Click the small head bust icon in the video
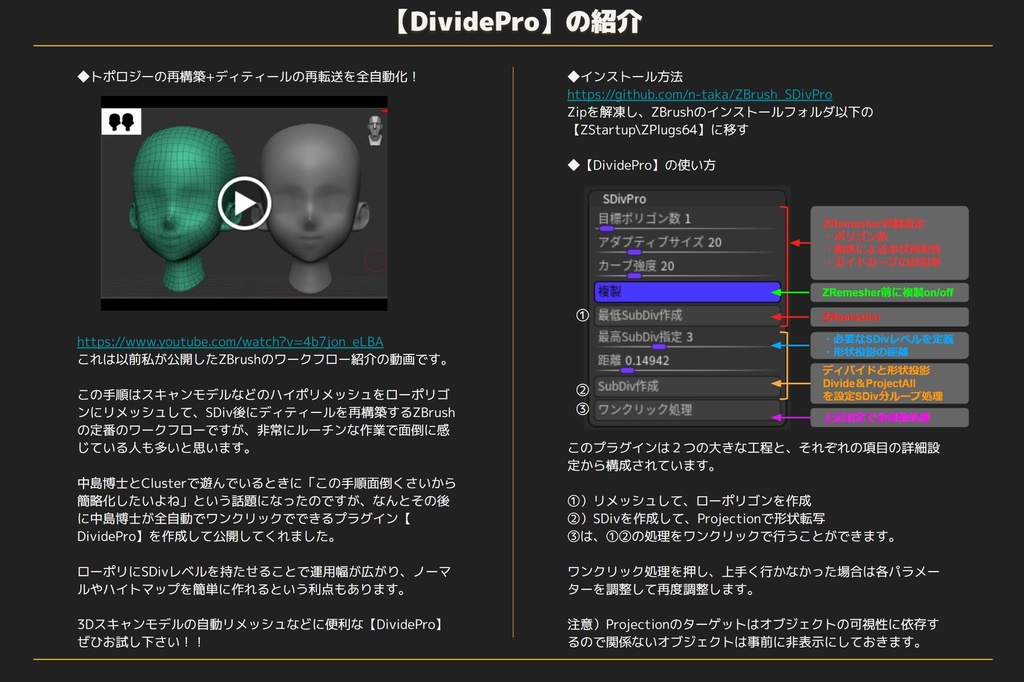Screen dimensions: 1024x682 [375, 130]
